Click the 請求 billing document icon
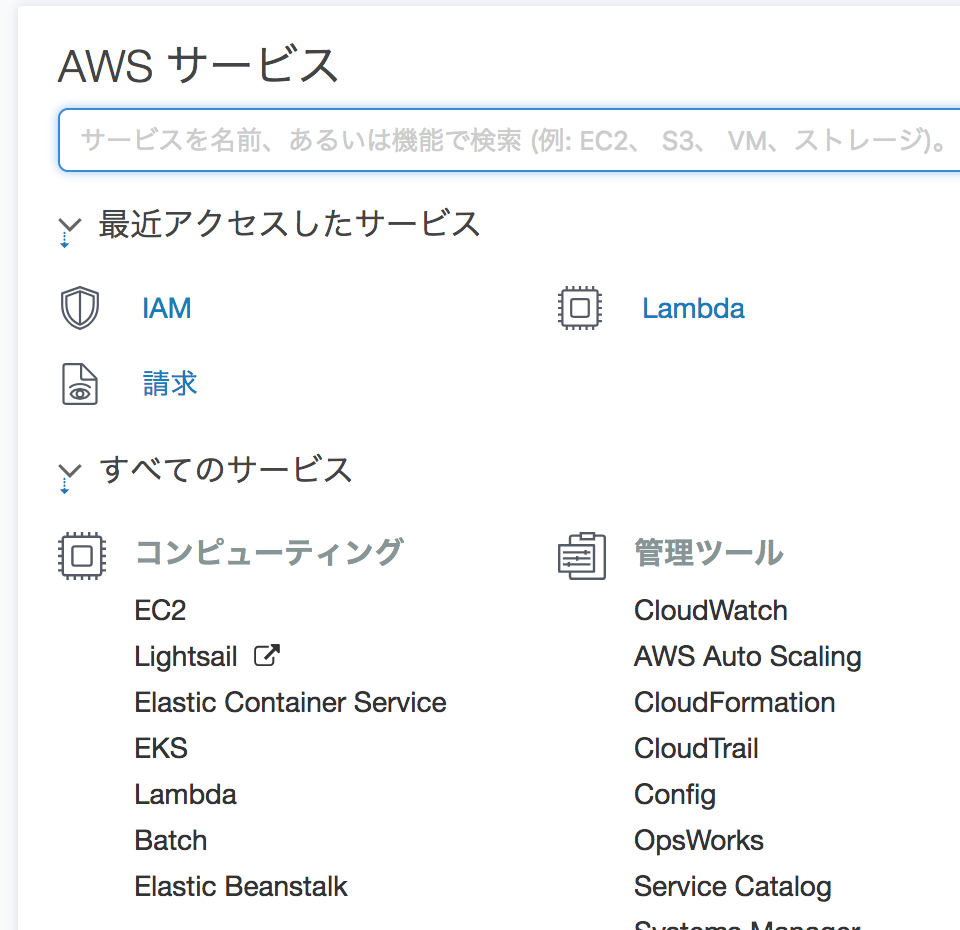 pos(80,384)
